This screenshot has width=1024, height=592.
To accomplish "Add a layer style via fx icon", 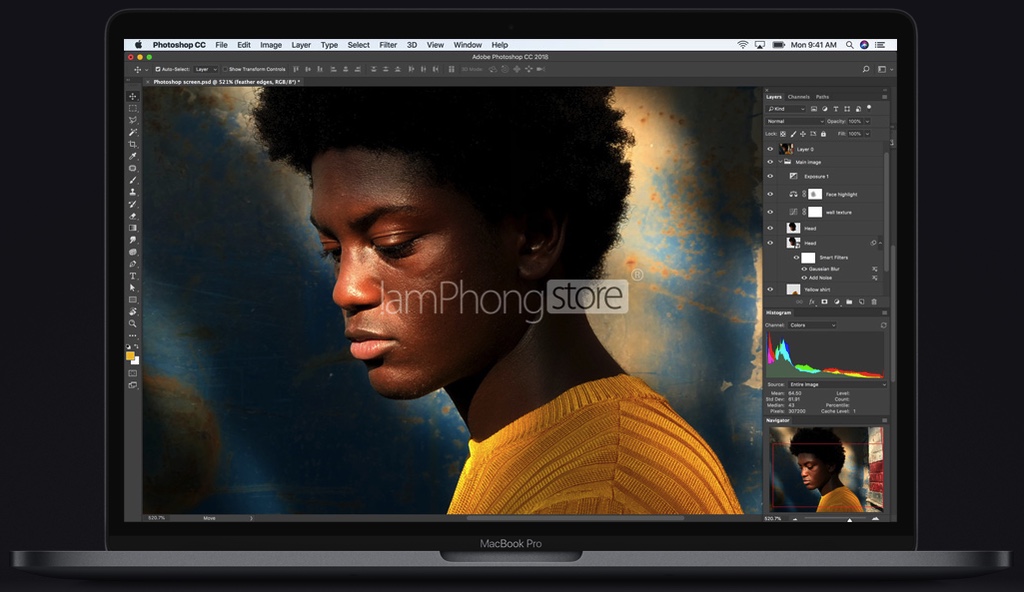I will pyautogui.click(x=812, y=302).
